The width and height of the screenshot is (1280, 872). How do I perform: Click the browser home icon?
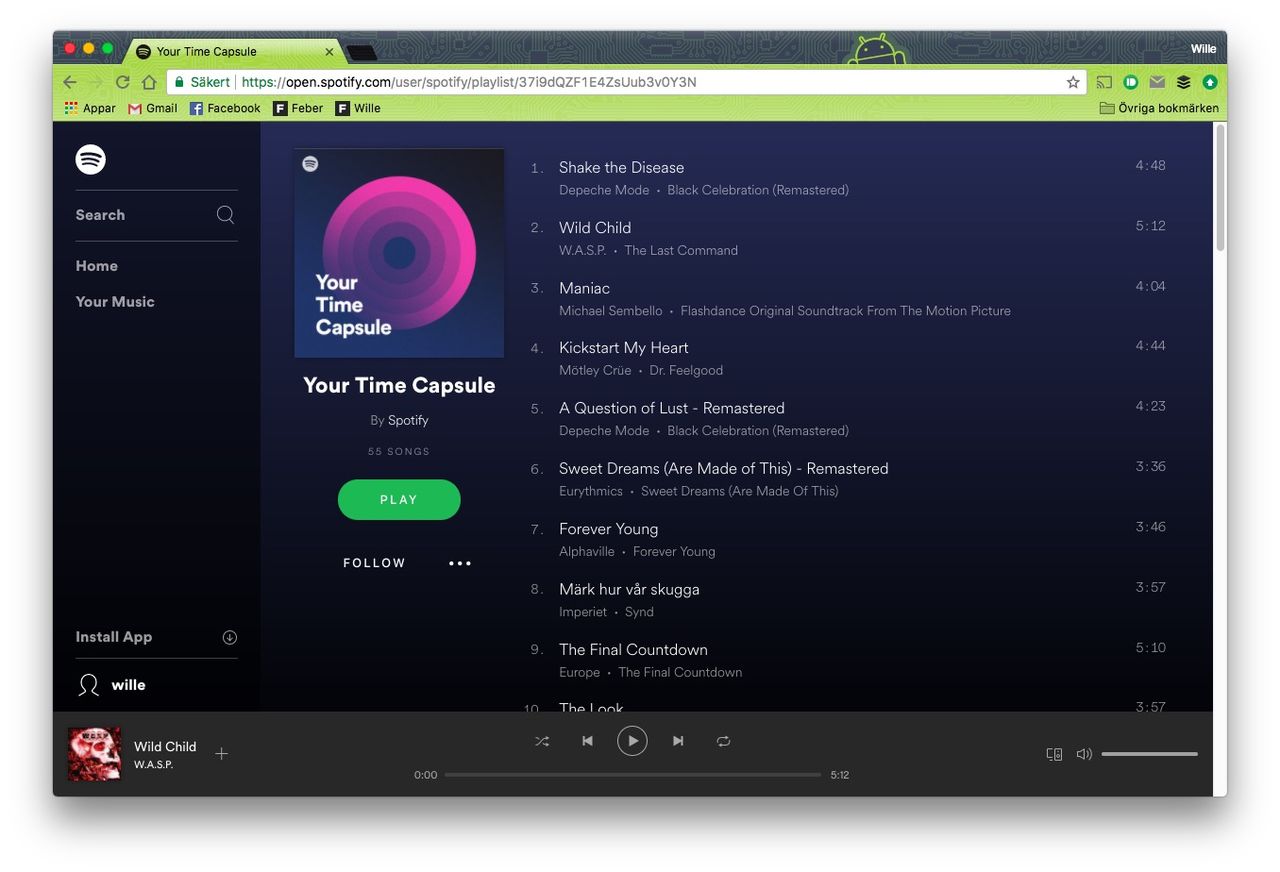click(149, 82)
